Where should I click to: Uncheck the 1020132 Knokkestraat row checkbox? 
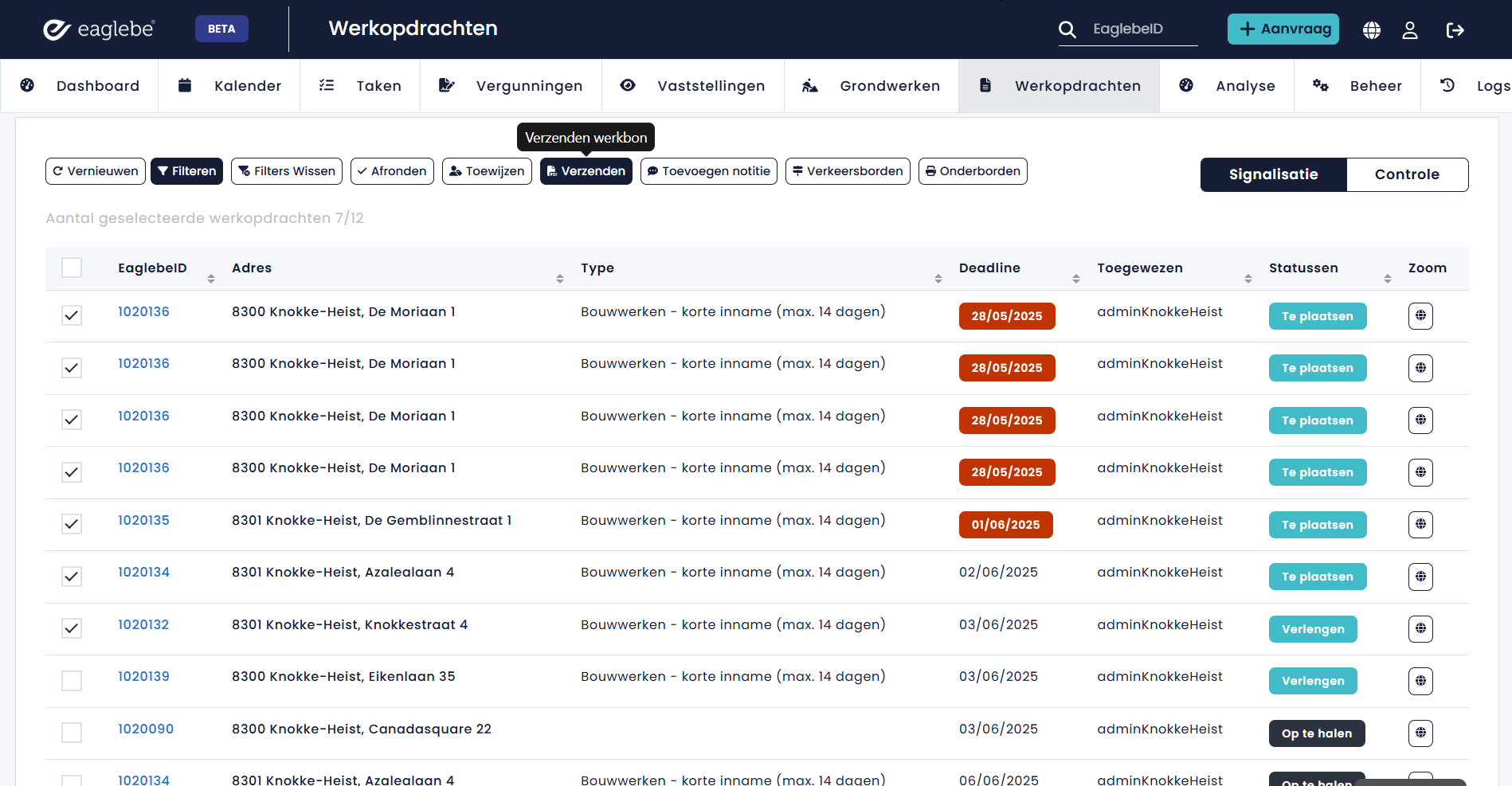[x=72, y=628]
